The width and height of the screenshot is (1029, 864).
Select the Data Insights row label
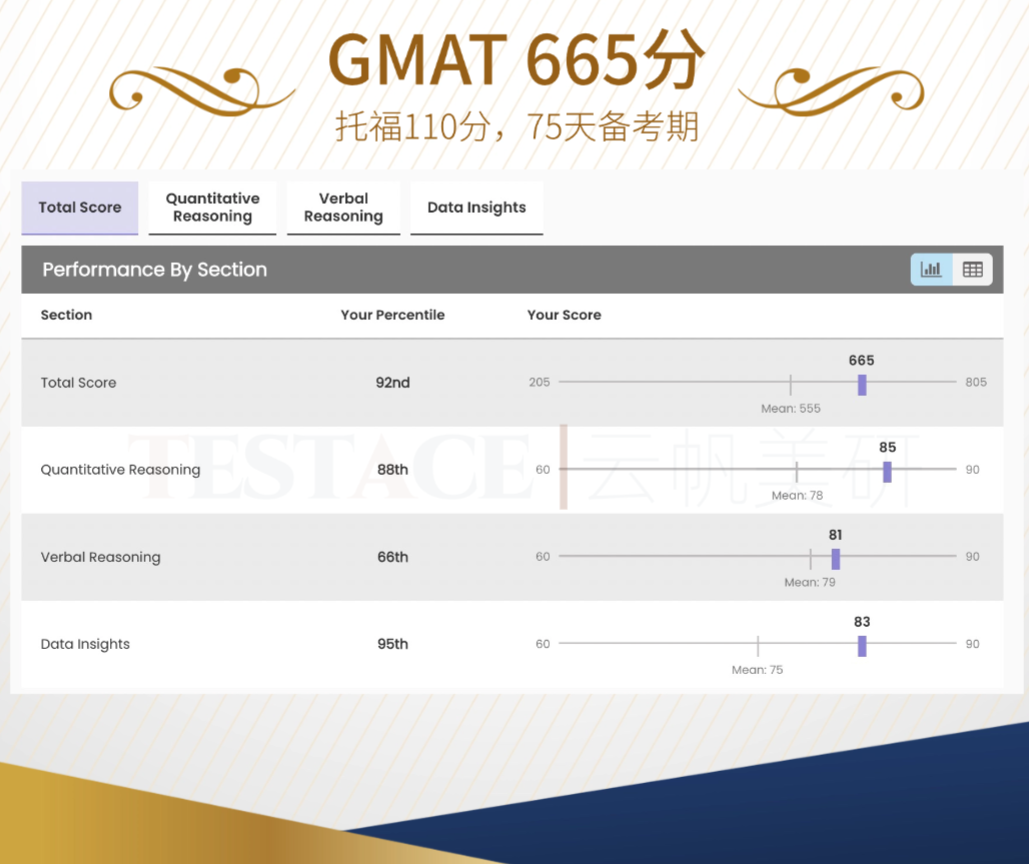coord(85,644)
